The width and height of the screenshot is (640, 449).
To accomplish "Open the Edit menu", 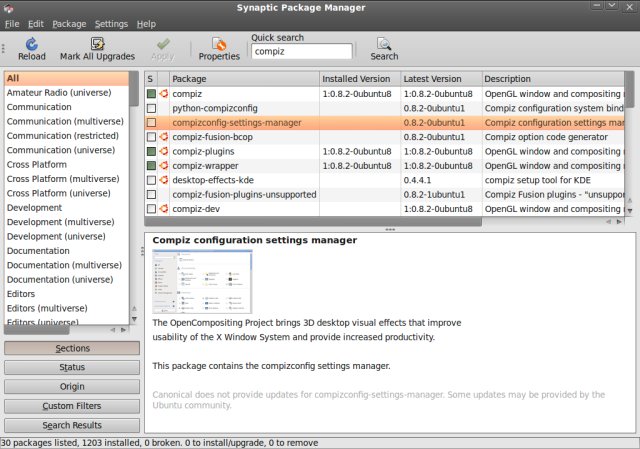I will tap(36, 24).
